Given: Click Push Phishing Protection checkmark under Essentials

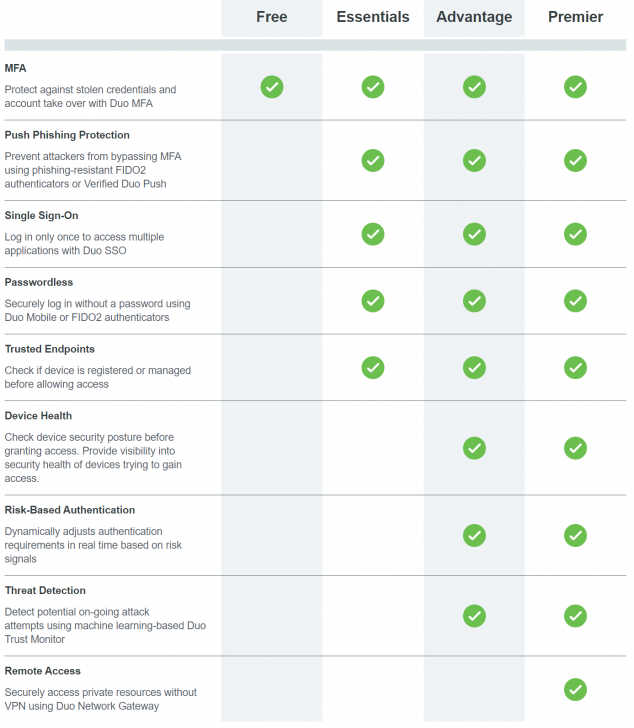Looking at the screenshot, I should coord(373,160).
